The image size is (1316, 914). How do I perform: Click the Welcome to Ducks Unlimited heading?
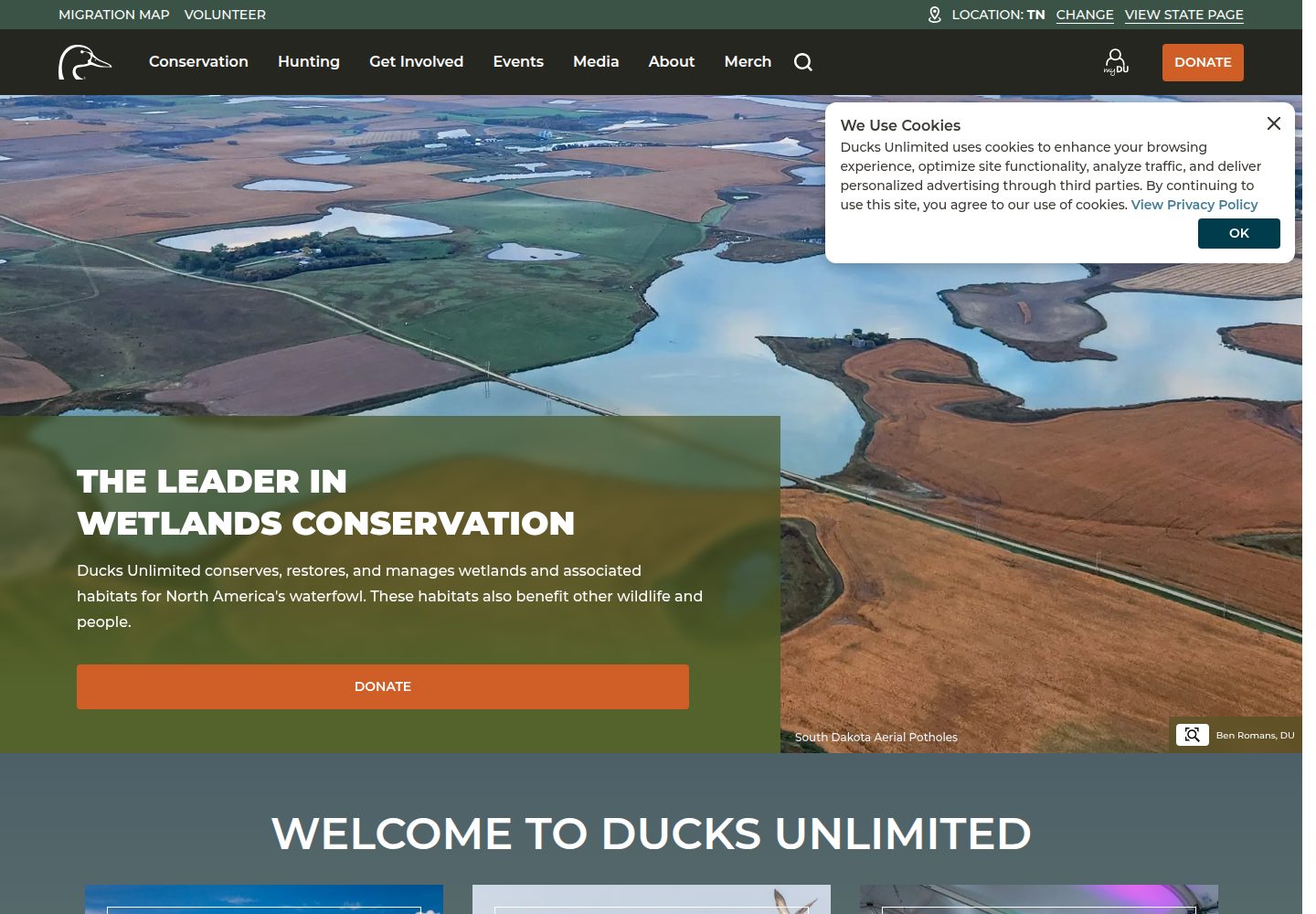(652, 834)
